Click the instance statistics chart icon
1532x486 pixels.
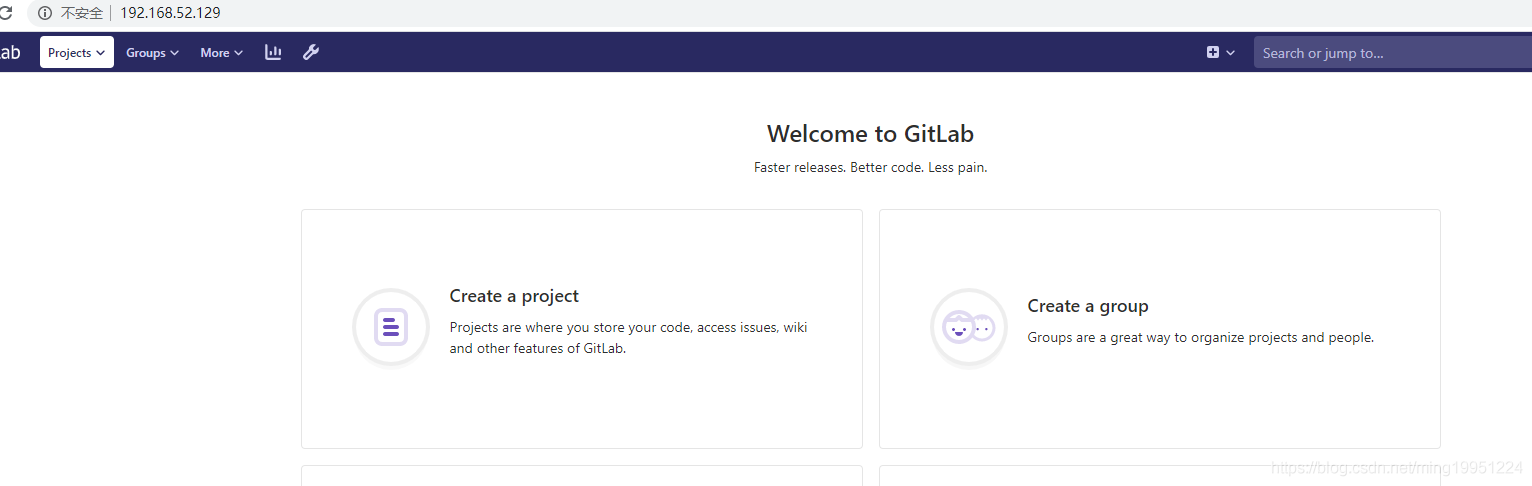[x=273, y=52]
